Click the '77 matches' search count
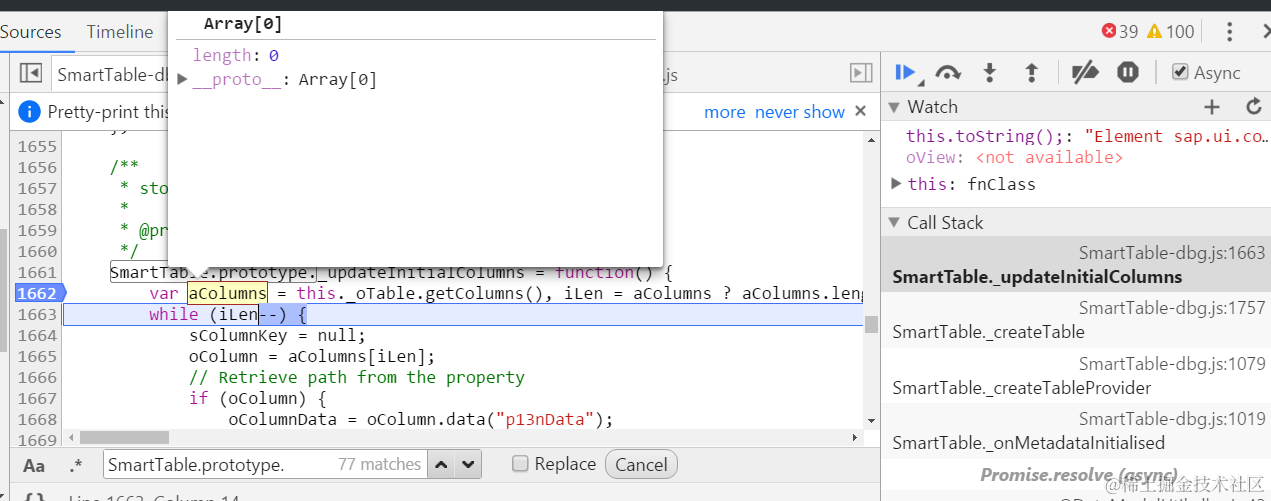The width and height of the screenshot is (1271, 501). (x=380, y=464)
